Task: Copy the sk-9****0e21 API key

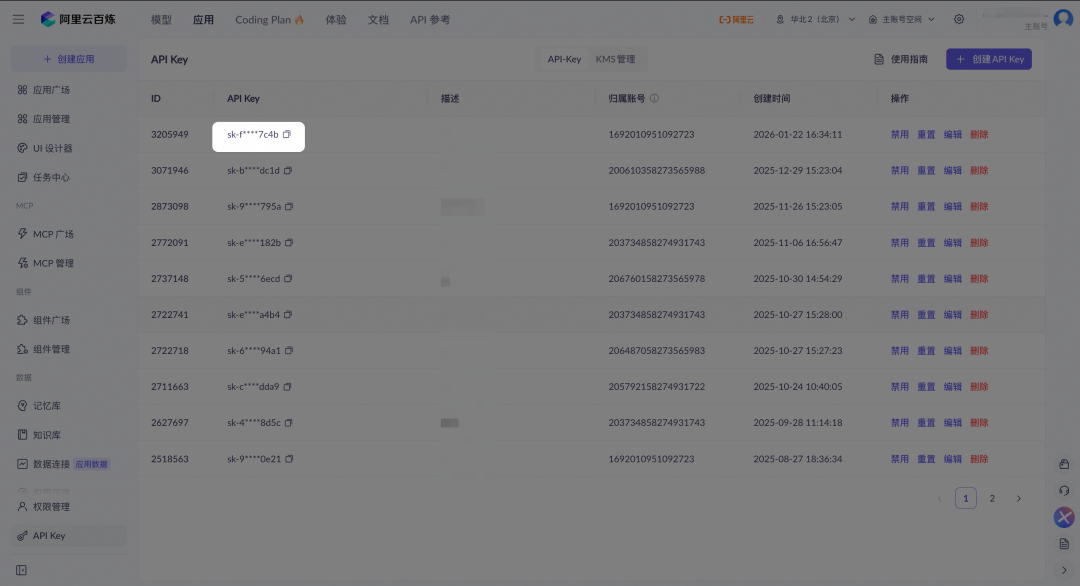Action: [289, 459]
